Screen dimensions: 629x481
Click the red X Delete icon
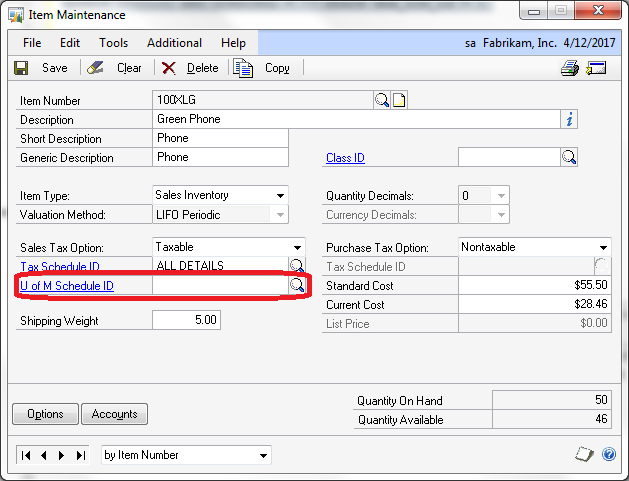tap(168, 68)
